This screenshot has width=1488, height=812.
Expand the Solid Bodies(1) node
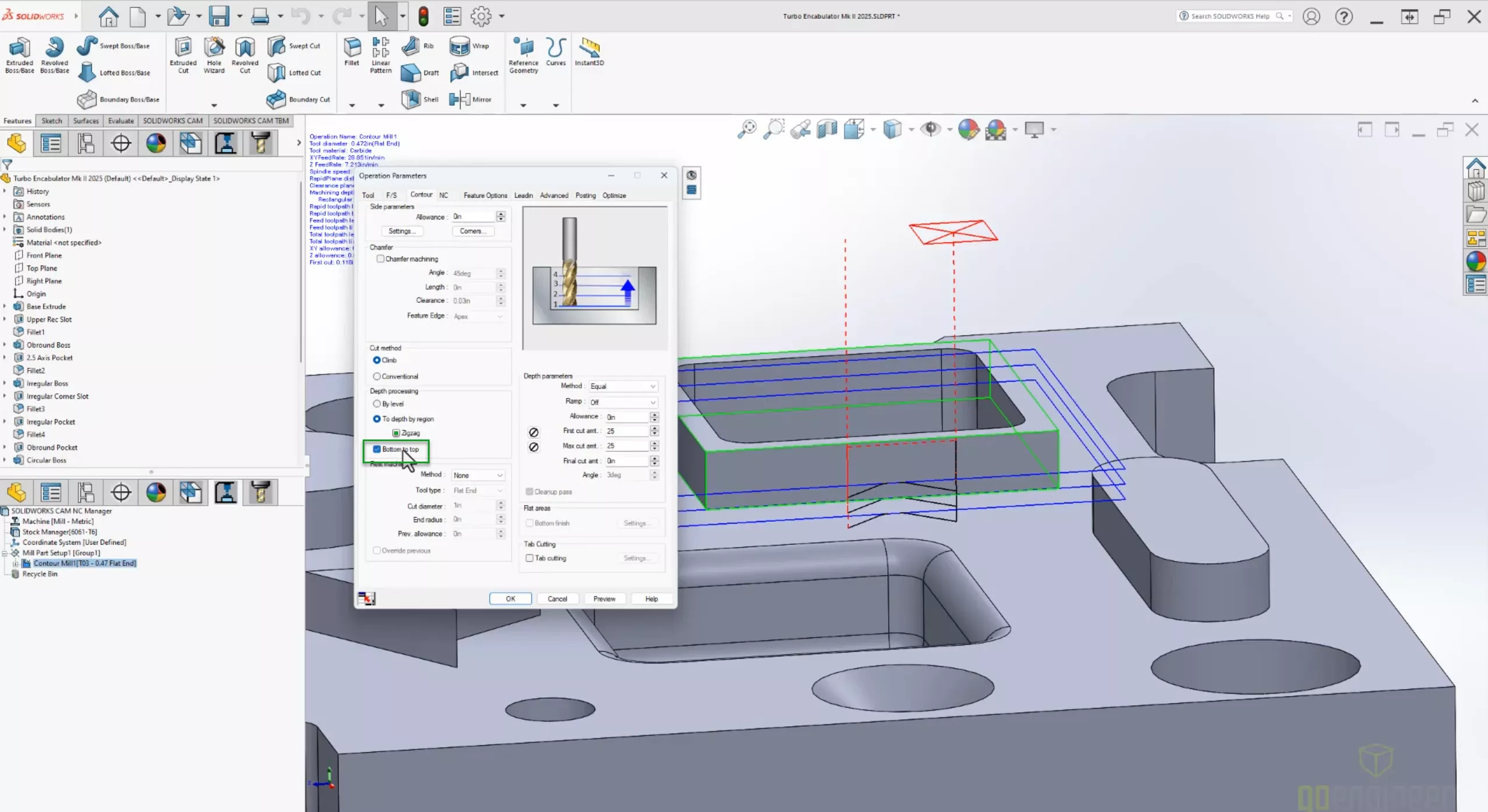point(5,230)
